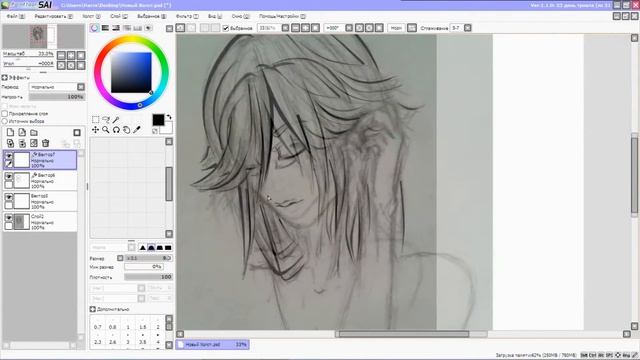Delete the selected layer with trash icon
Image resolution: width=640 pixels, height=360 pixels.
(46, 143)
